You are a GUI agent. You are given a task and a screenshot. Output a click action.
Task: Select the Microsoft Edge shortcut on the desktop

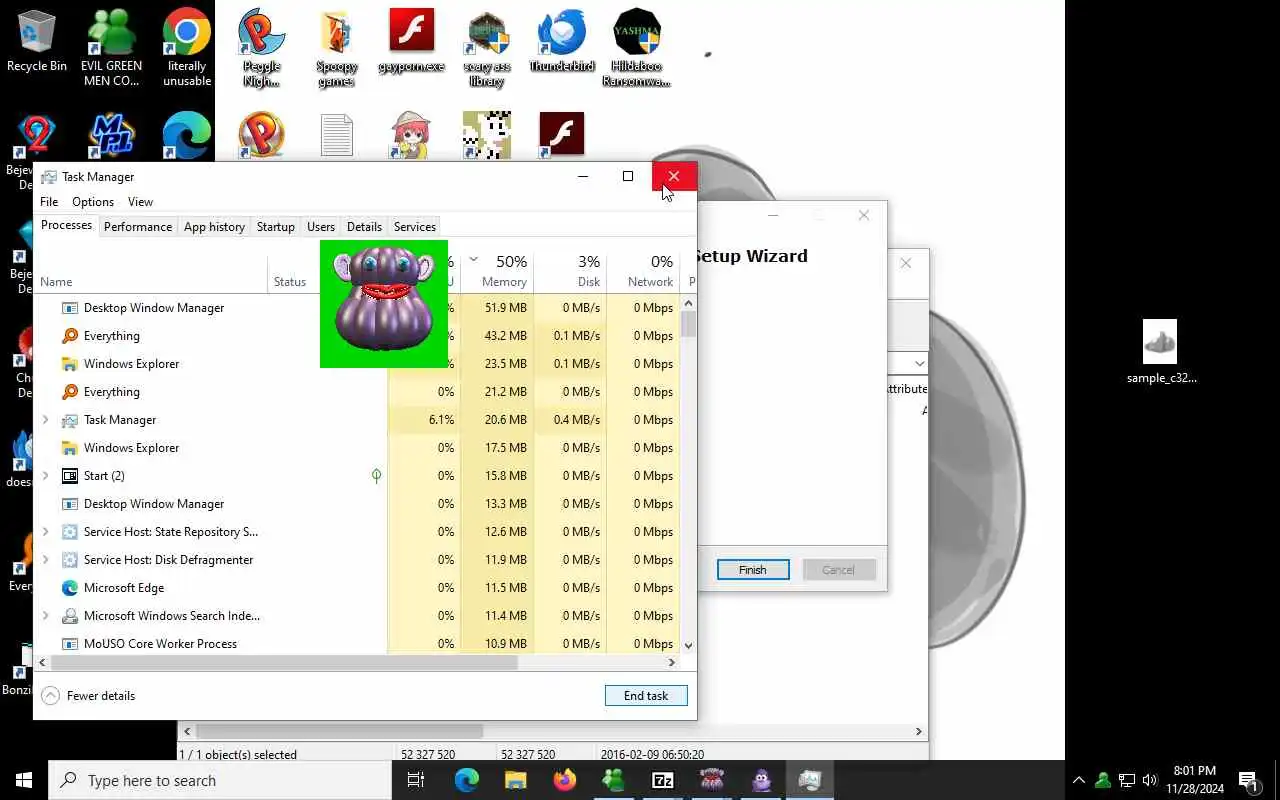[x=187, y=137]
